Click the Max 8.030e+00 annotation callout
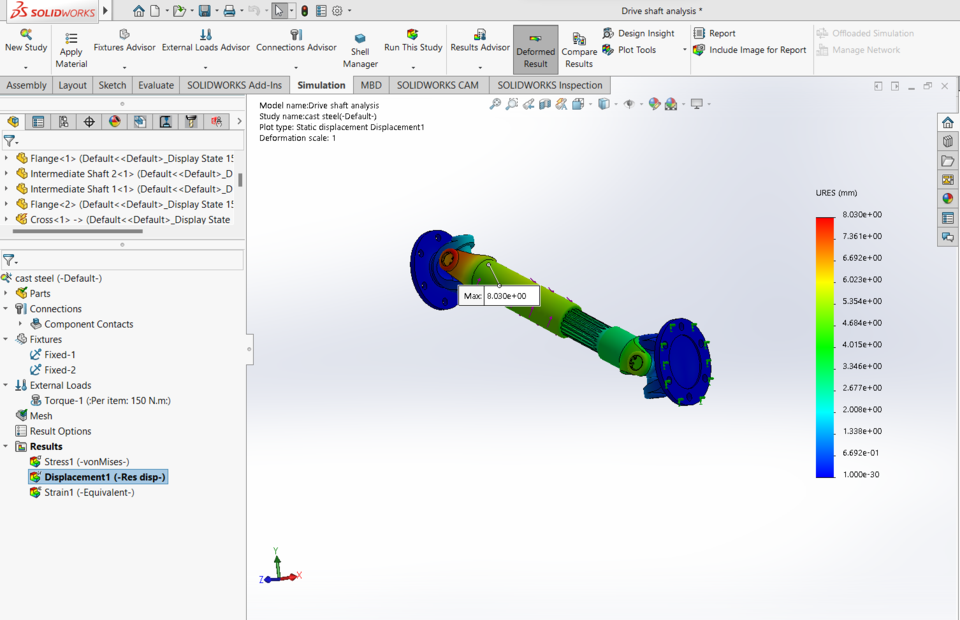Screen dimensions: 960x620 [502, 296]
